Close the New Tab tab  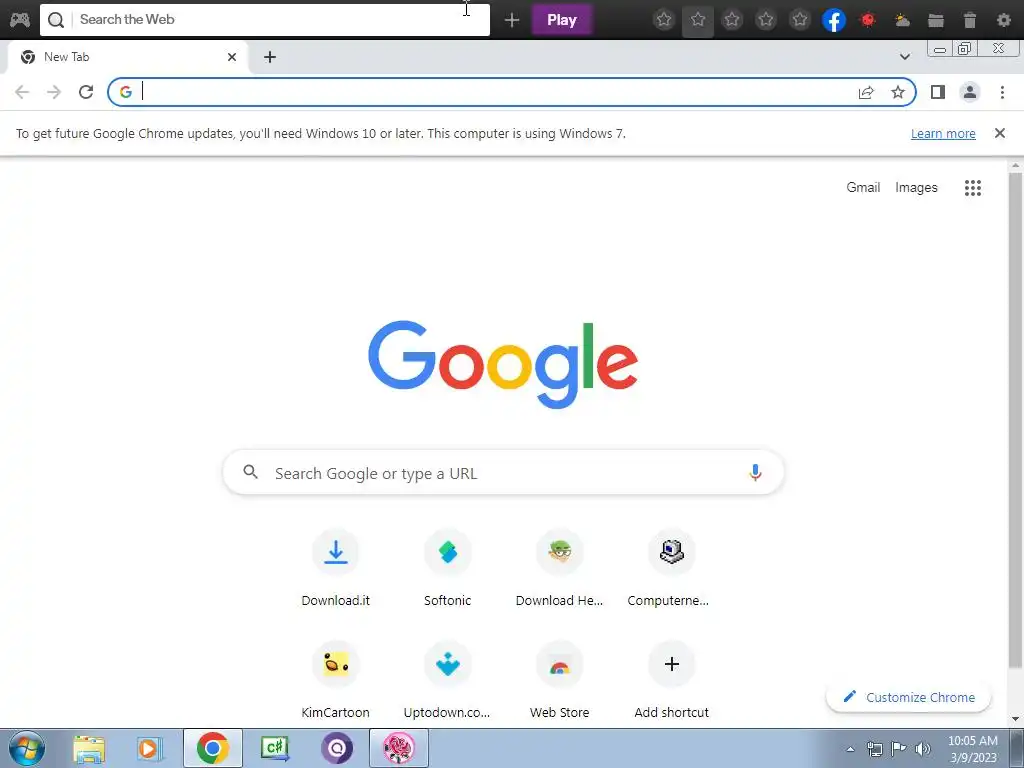tap(232, 57)
